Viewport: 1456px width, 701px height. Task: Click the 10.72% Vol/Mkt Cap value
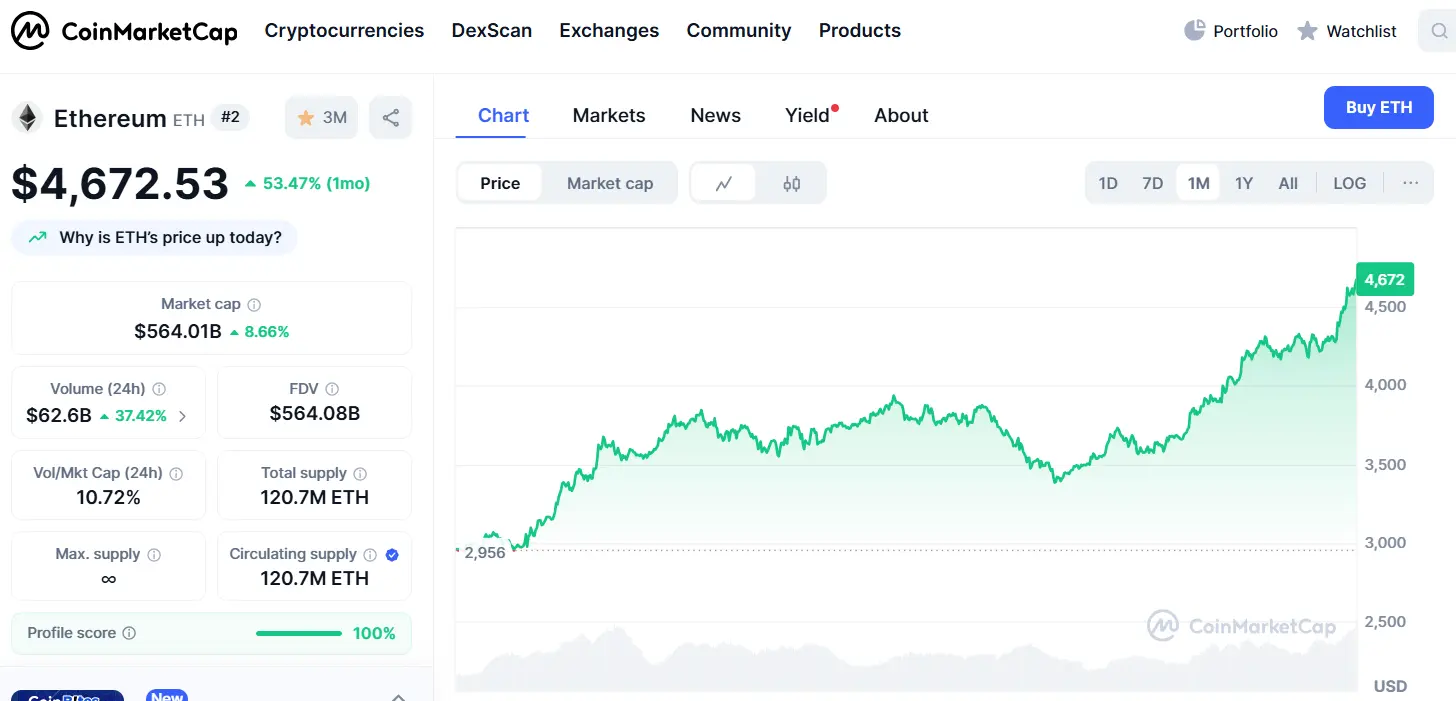point(108,497)
